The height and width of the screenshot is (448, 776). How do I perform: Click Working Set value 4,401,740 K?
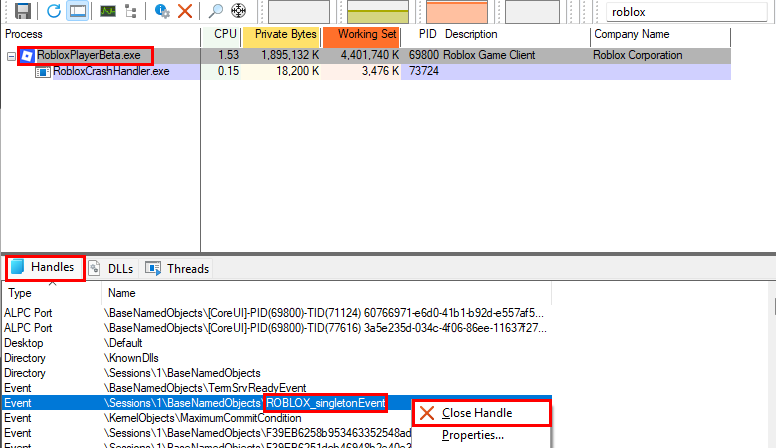coord(370,55)
